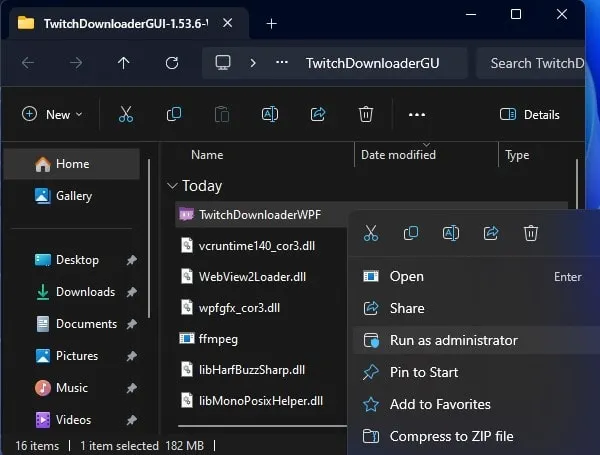
Task: Click the Cut icon in the main toolbar
Action: pyautogui.click(x=126, y=114)
